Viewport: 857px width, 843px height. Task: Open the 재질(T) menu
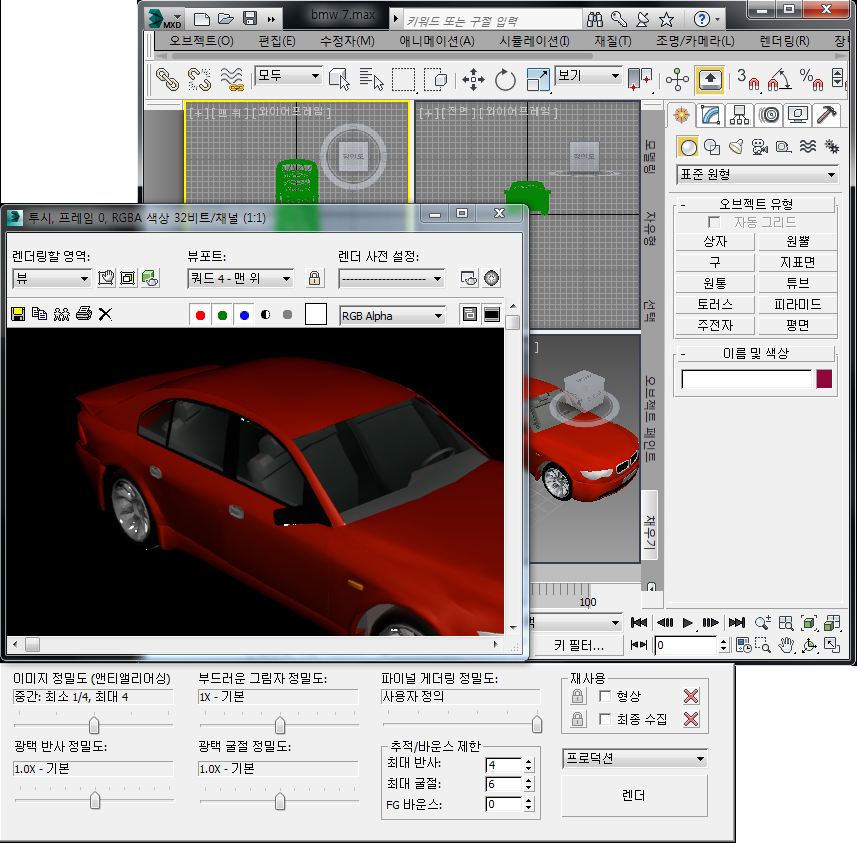[613, 41]
